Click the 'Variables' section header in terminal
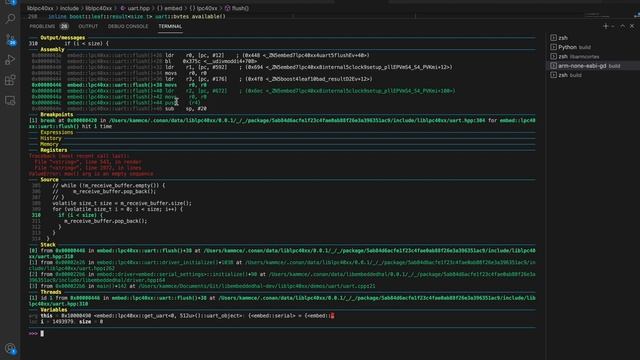This screenshot has width=640, height=360. click(x=54, y=310)
